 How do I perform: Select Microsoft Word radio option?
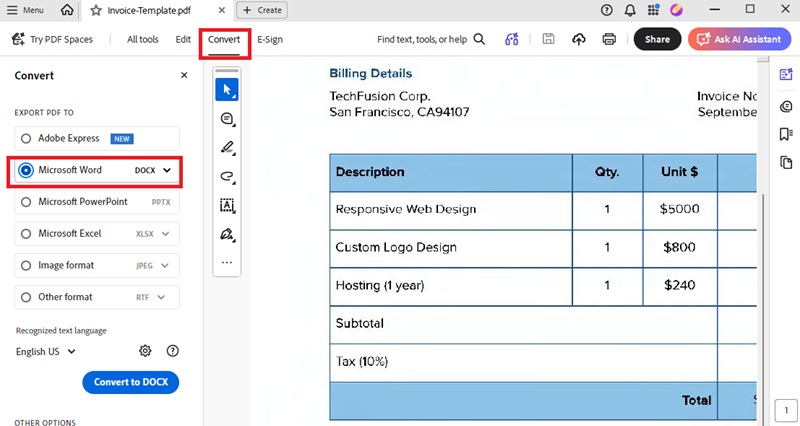coord(26,170)
